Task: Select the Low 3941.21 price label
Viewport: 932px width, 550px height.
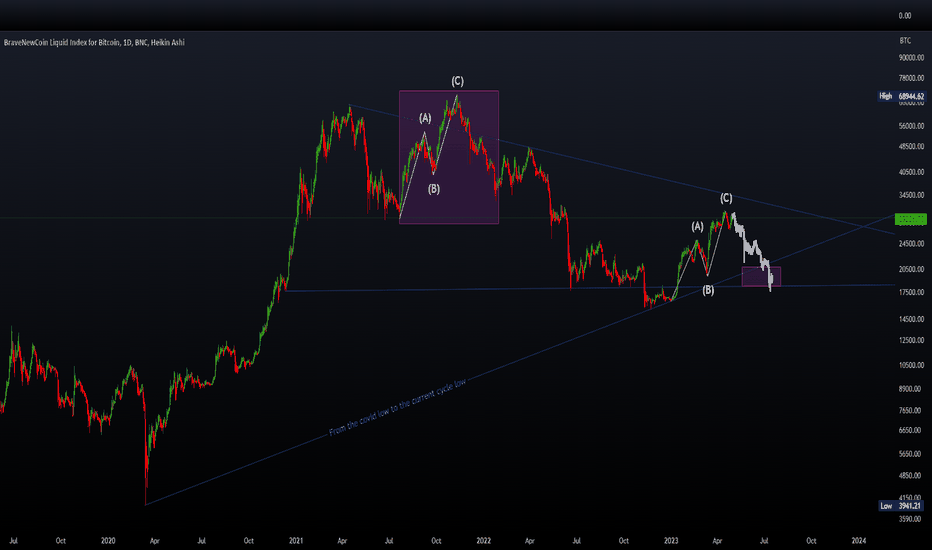Action: click(902, 505)
